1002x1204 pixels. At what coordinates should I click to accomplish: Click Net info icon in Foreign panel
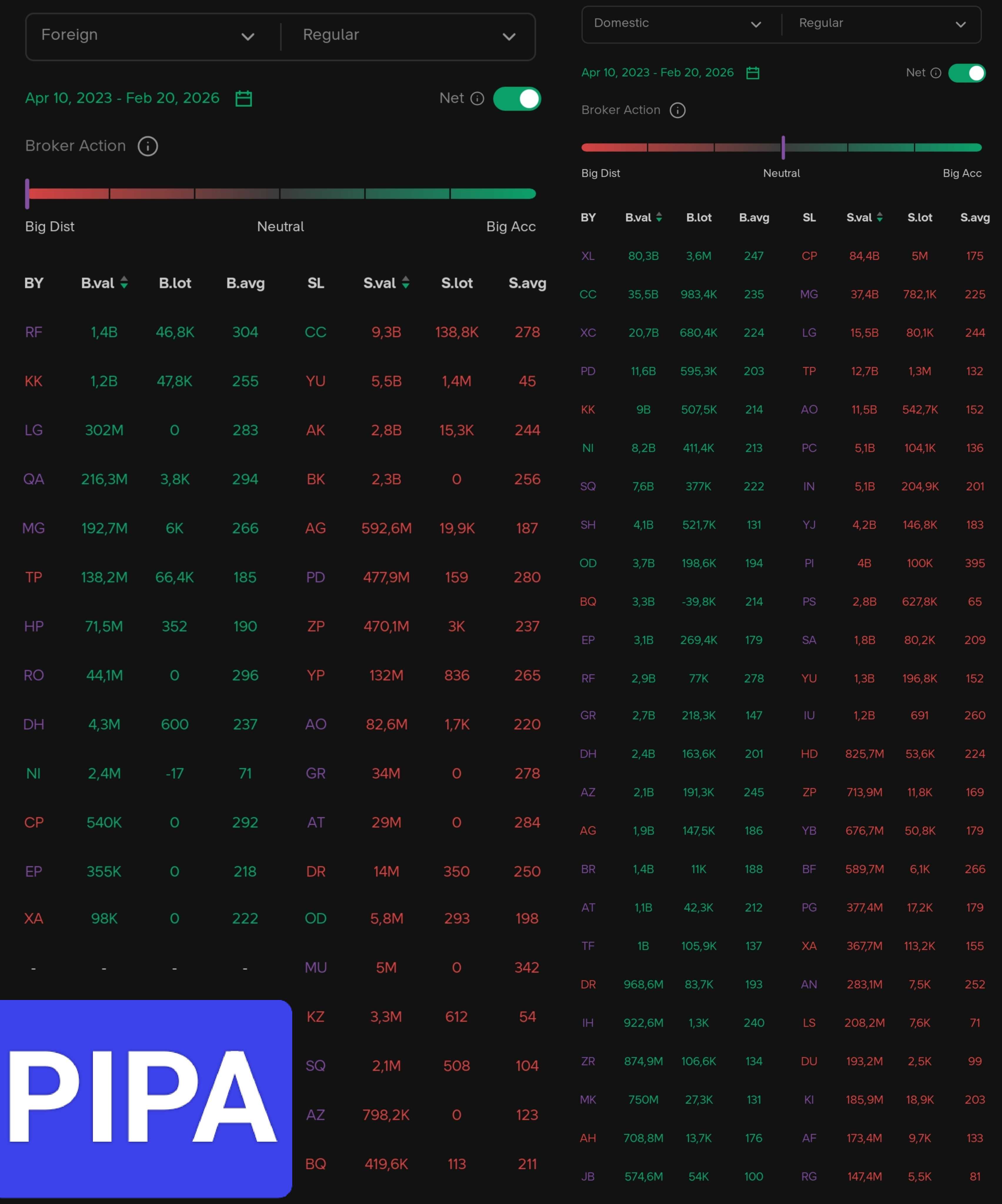[477, 98]
